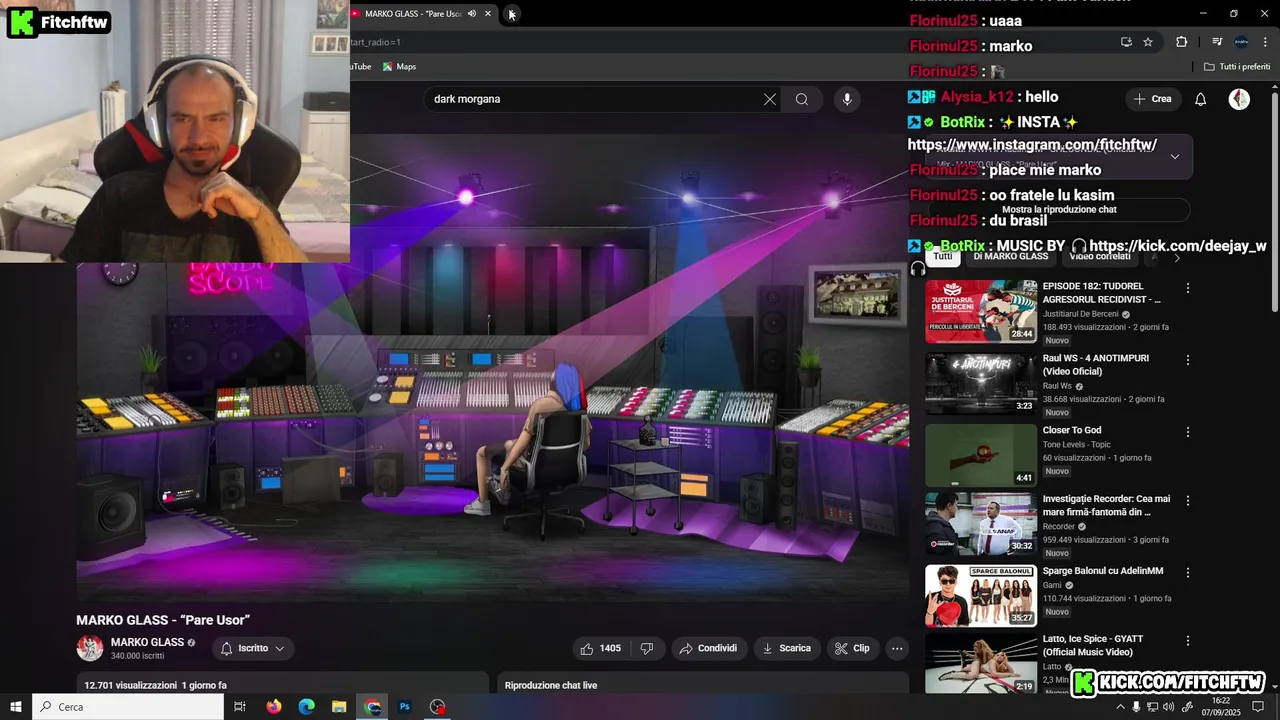This screenshot has width=1280, height=720.
Task: Open the 12.701 visualizzazioni description box
Action: [283, 683]
